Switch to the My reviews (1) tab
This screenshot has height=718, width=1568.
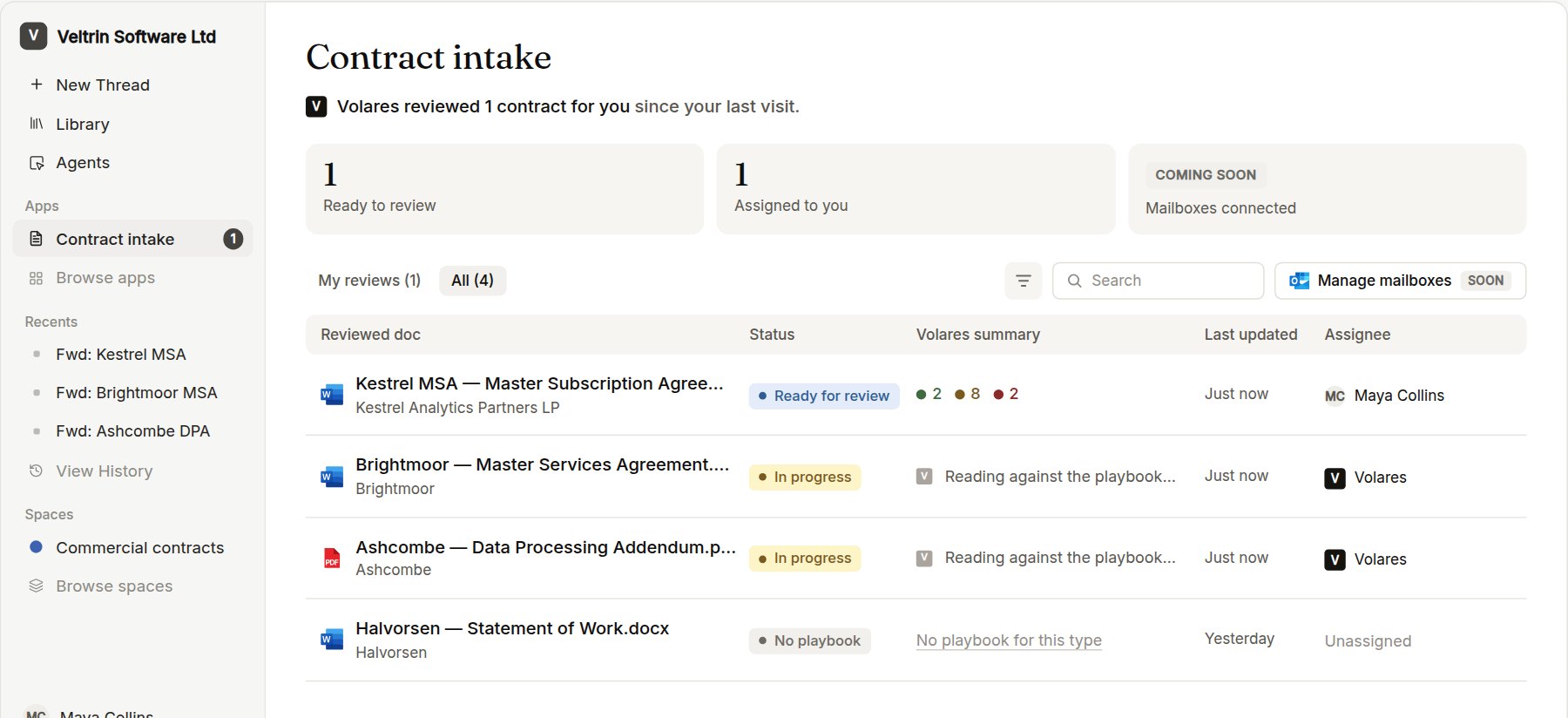tap(369, 281)
